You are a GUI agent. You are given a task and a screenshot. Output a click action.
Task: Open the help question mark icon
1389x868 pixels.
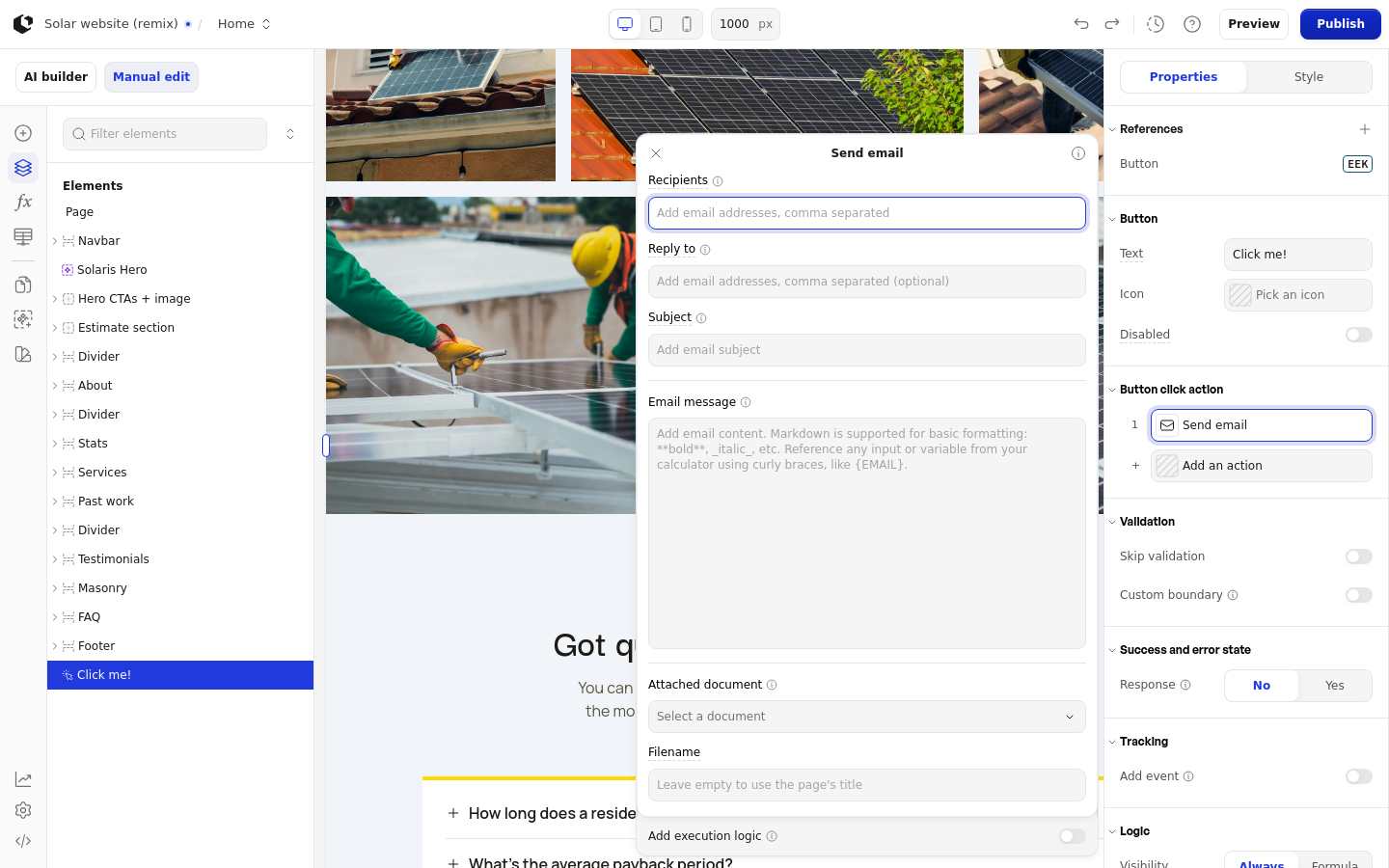(x=1192, y=24)
